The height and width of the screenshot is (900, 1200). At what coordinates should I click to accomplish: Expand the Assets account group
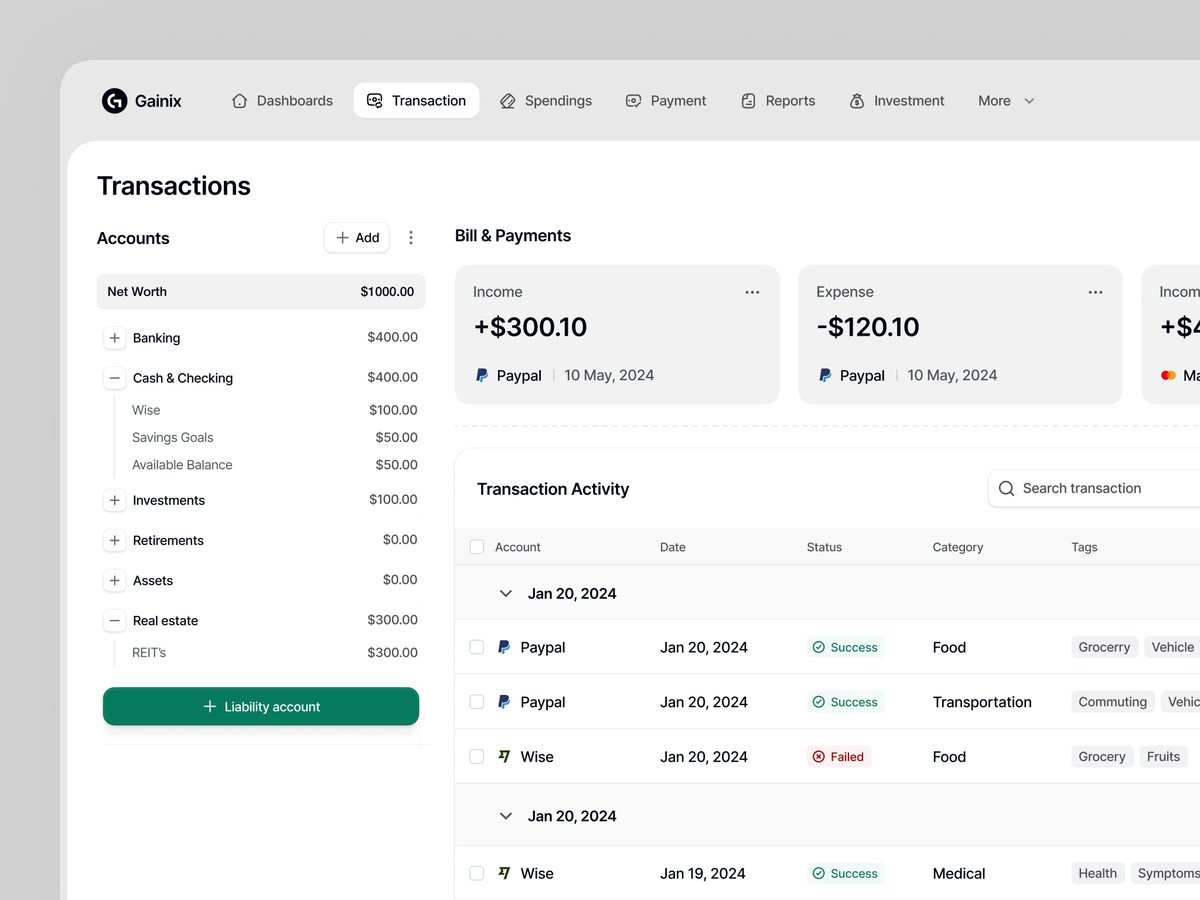[114, 580]
